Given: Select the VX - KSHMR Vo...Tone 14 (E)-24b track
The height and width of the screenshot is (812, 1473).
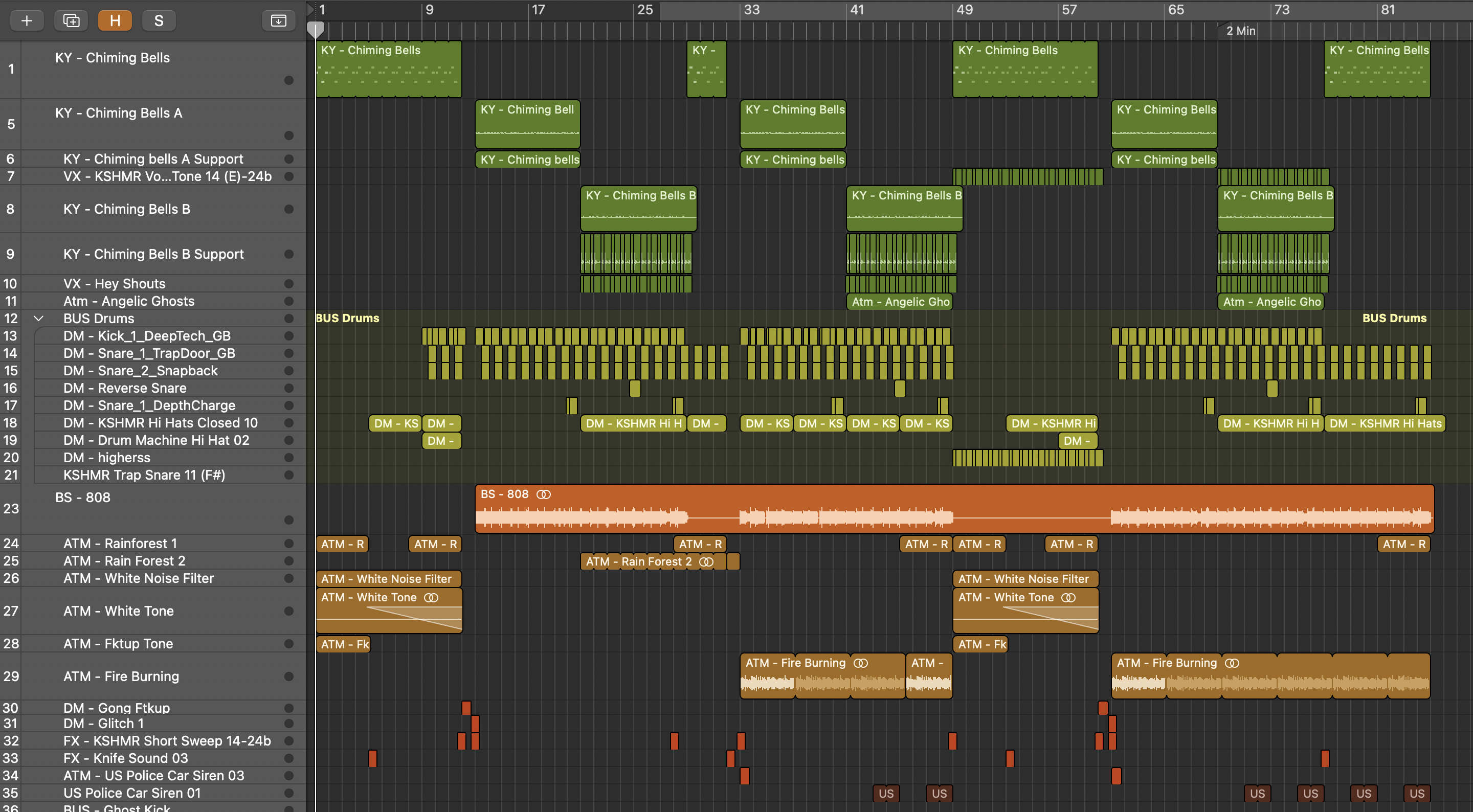Looking at the screenshot, I should pos(153,176).
